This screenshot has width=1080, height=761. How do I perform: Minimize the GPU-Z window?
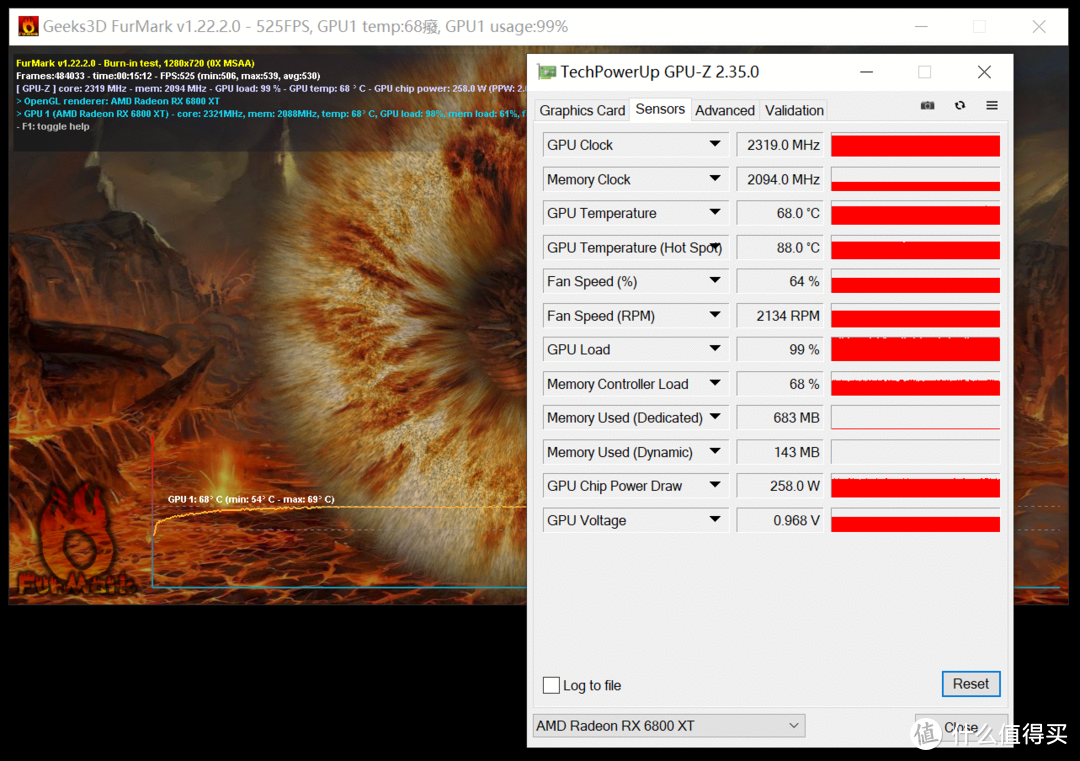866,72
